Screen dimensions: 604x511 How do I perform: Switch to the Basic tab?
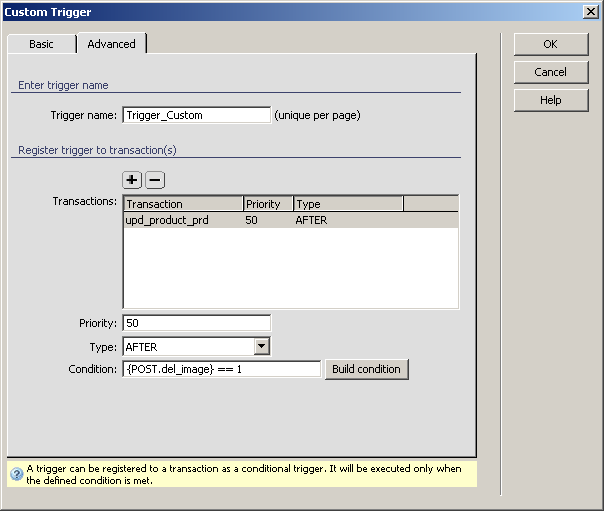[41, 44]
